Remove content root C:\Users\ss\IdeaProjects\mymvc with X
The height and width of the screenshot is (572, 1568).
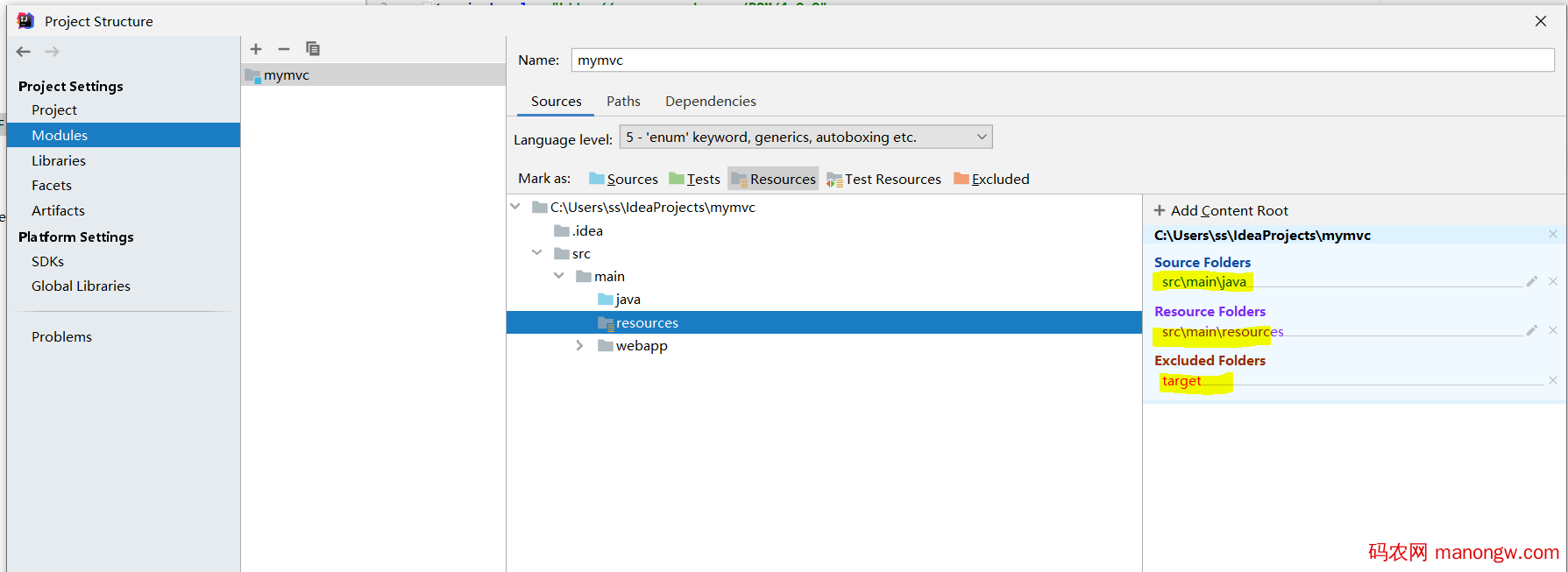click(x=1553, y=234)
